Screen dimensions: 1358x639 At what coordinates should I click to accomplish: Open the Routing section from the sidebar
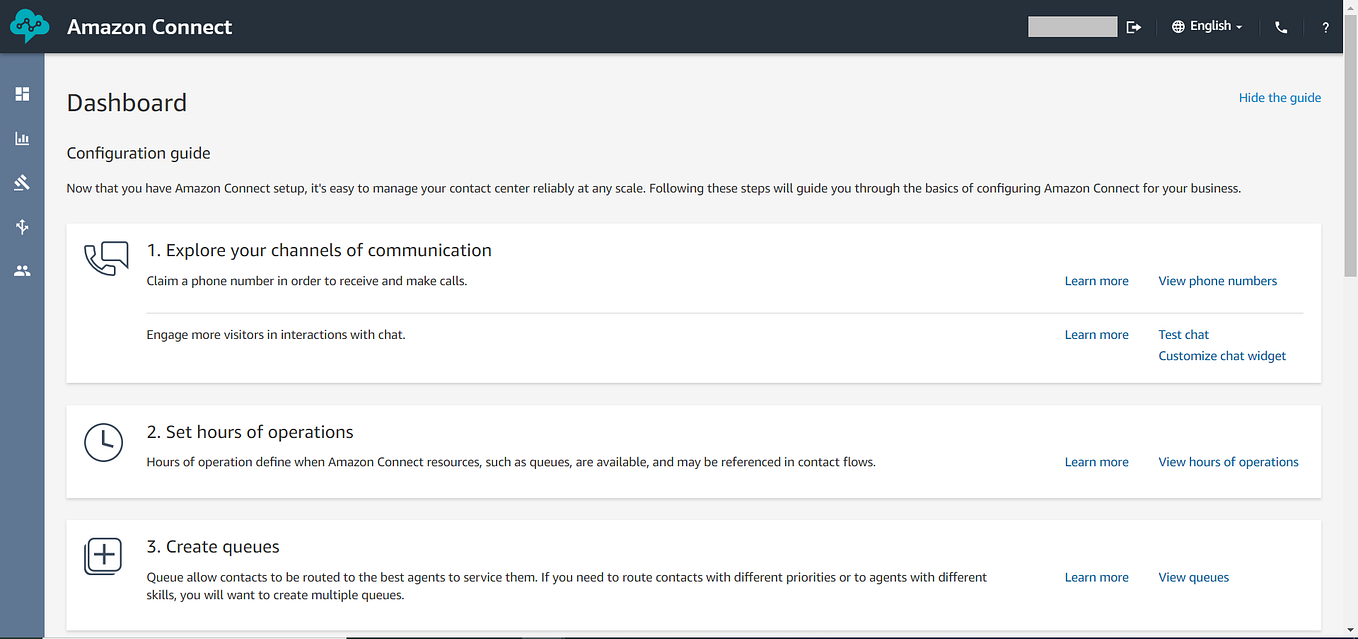pyautogui.click(x=22, y=226)
